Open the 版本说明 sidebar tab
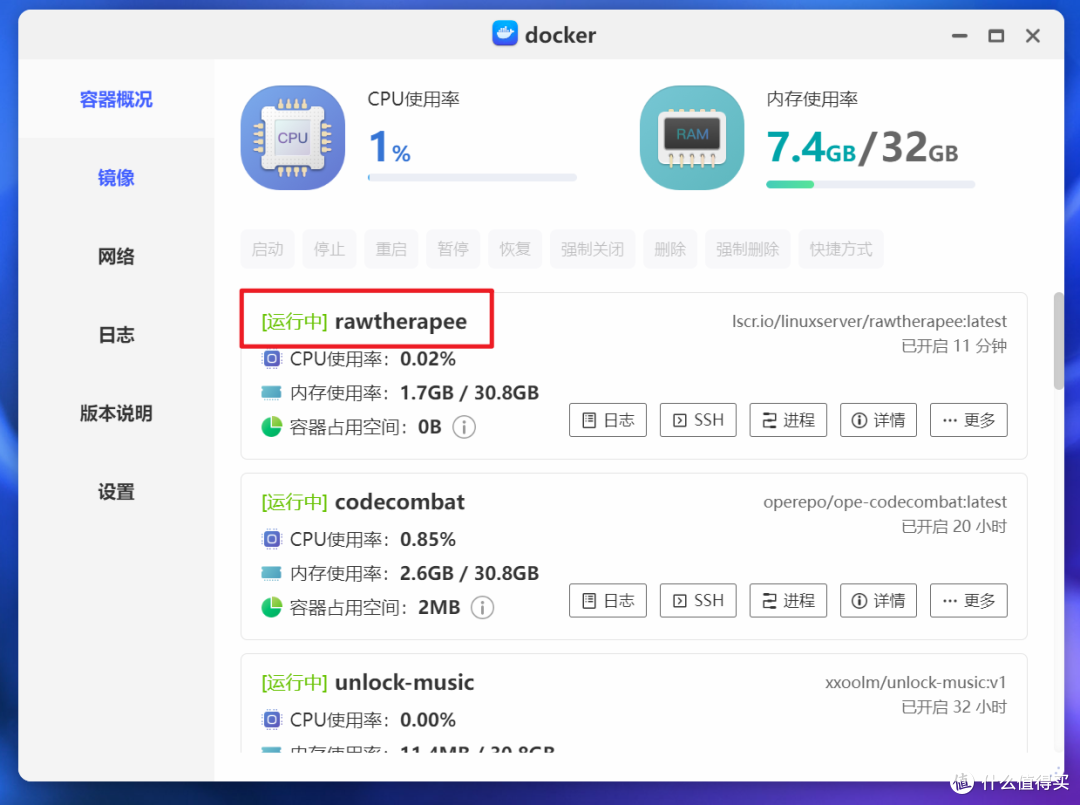1080x805 pixels. tap(116, 413)
